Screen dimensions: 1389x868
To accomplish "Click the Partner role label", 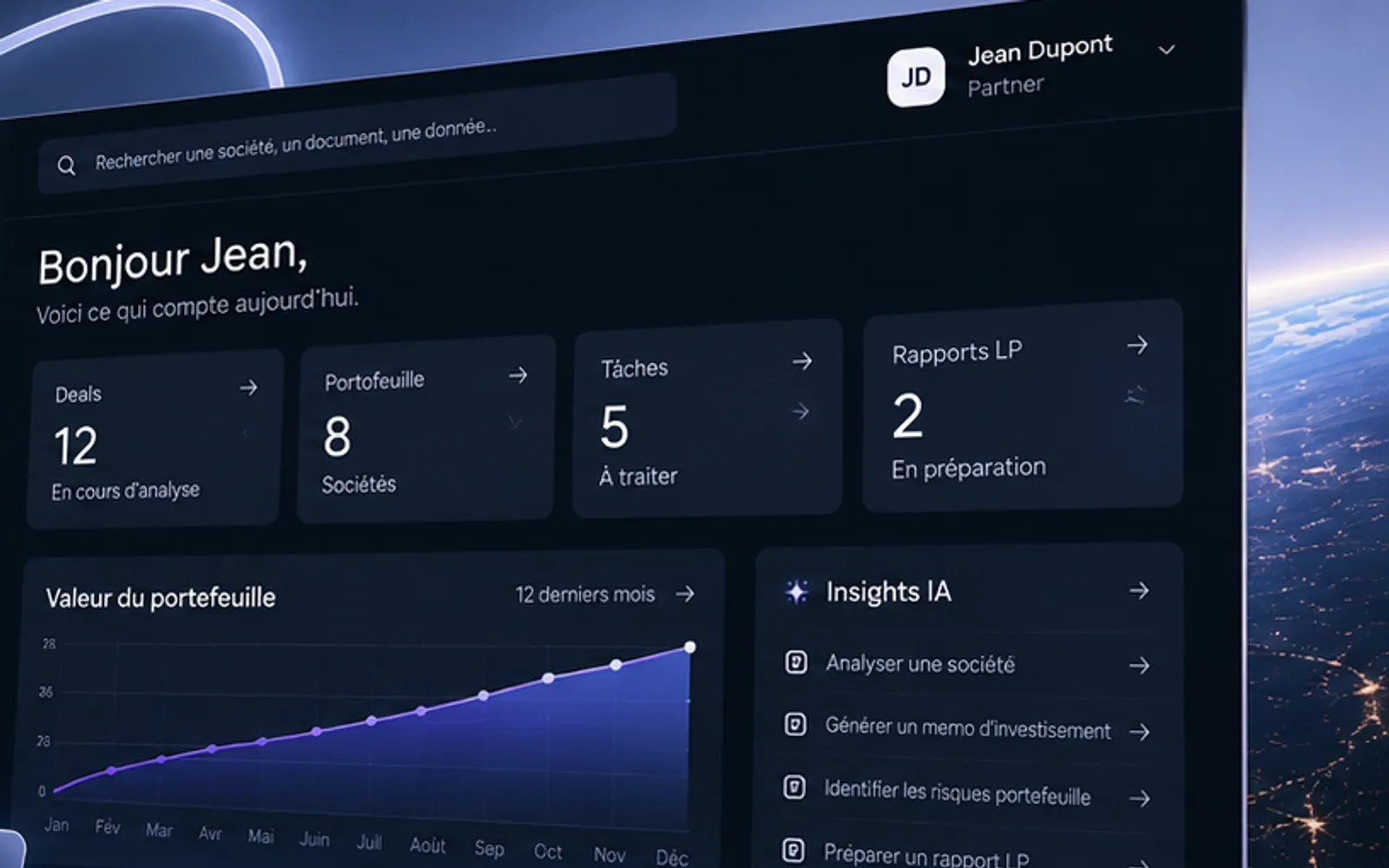I will click(x=1005, y=86).
